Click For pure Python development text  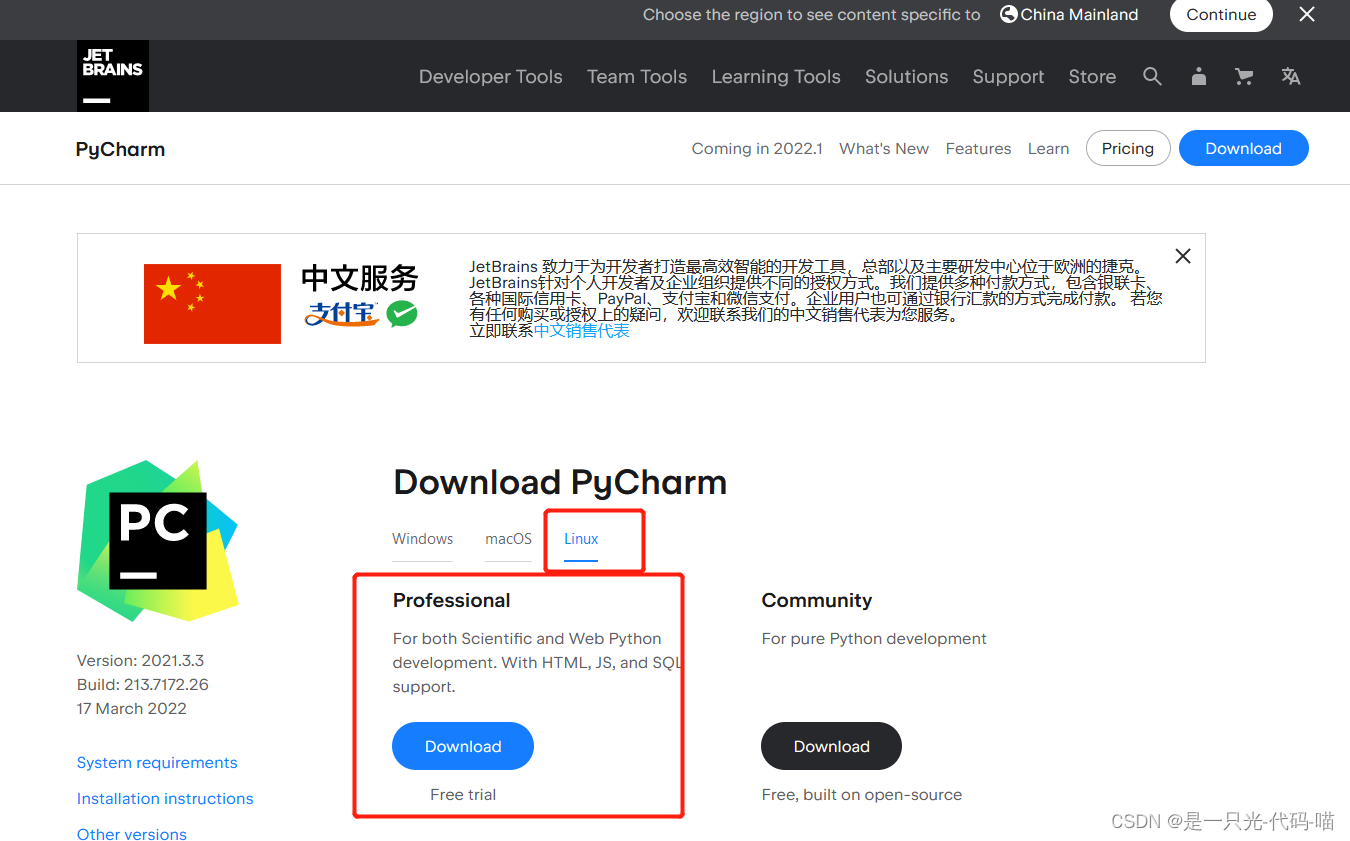point(874,638)
